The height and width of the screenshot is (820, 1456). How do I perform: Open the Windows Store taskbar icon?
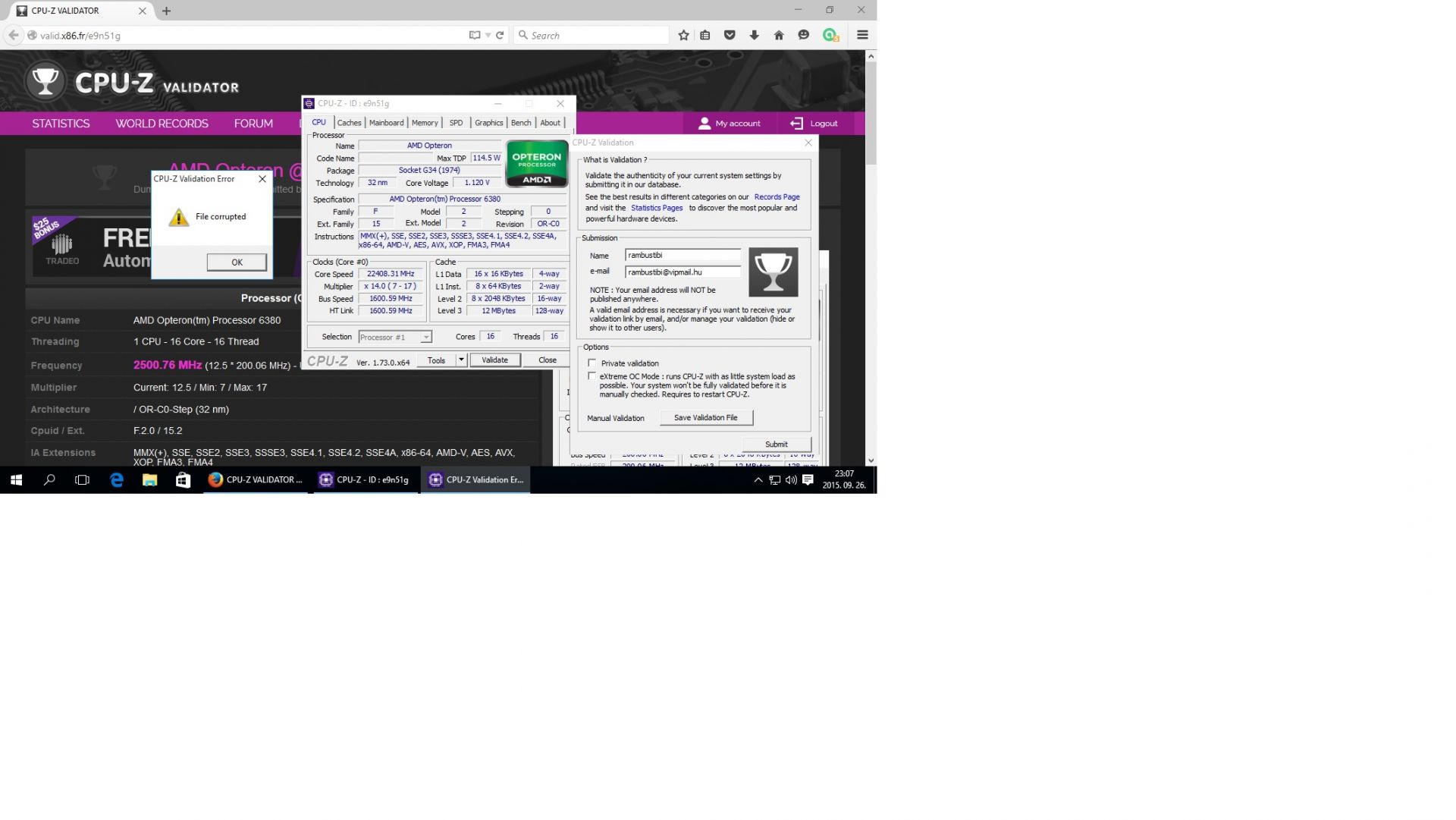click(x=183, y=480)
